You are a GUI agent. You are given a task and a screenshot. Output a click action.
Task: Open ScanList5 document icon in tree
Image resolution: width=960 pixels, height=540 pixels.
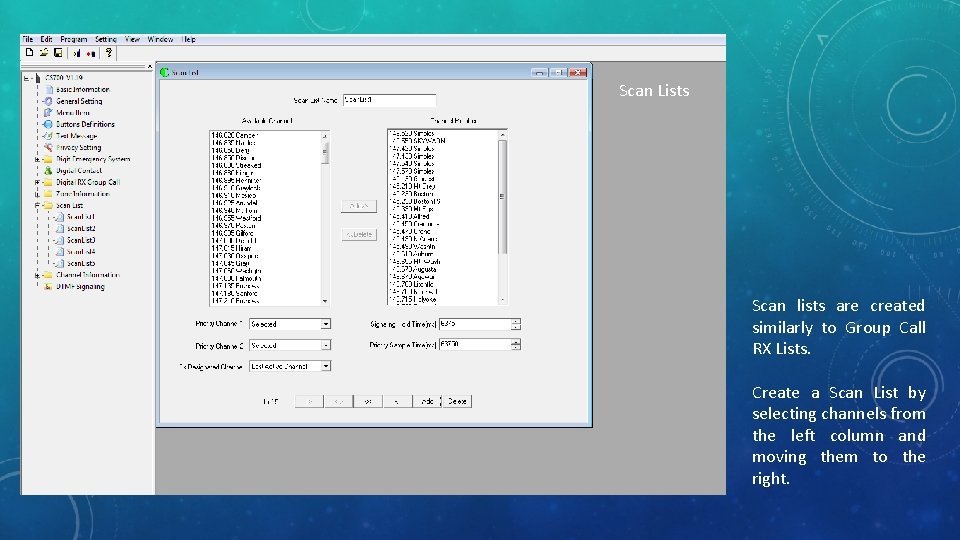click(x=60, y=263)
